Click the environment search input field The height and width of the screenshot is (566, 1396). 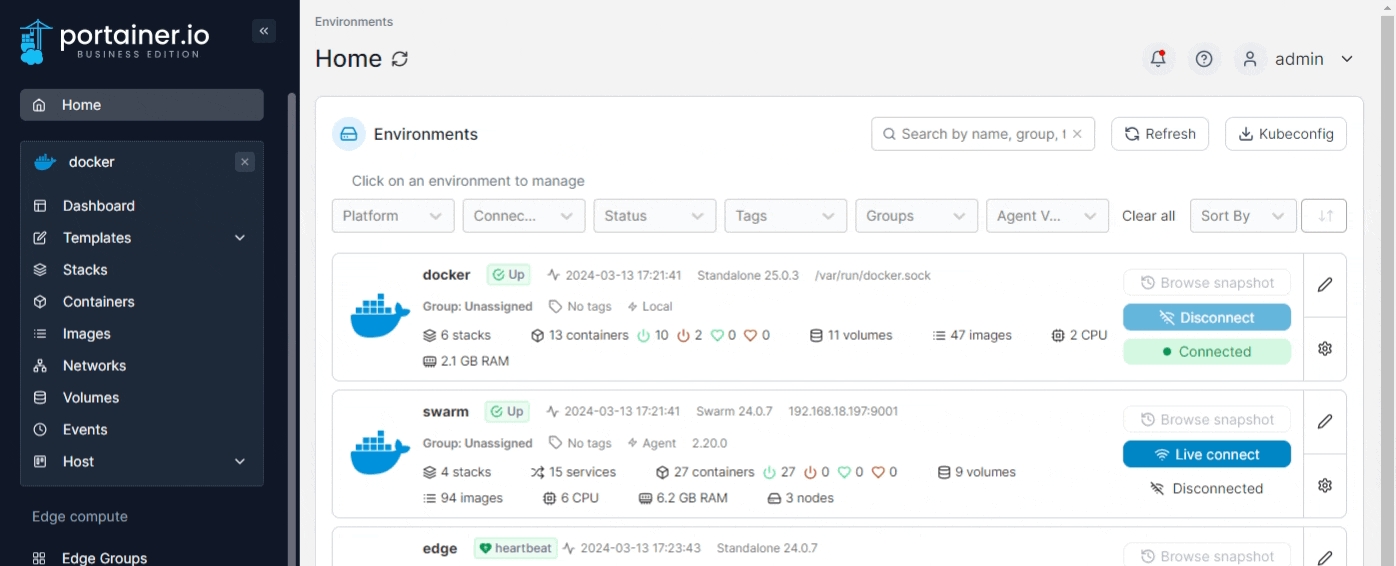[x=980, y=134]
